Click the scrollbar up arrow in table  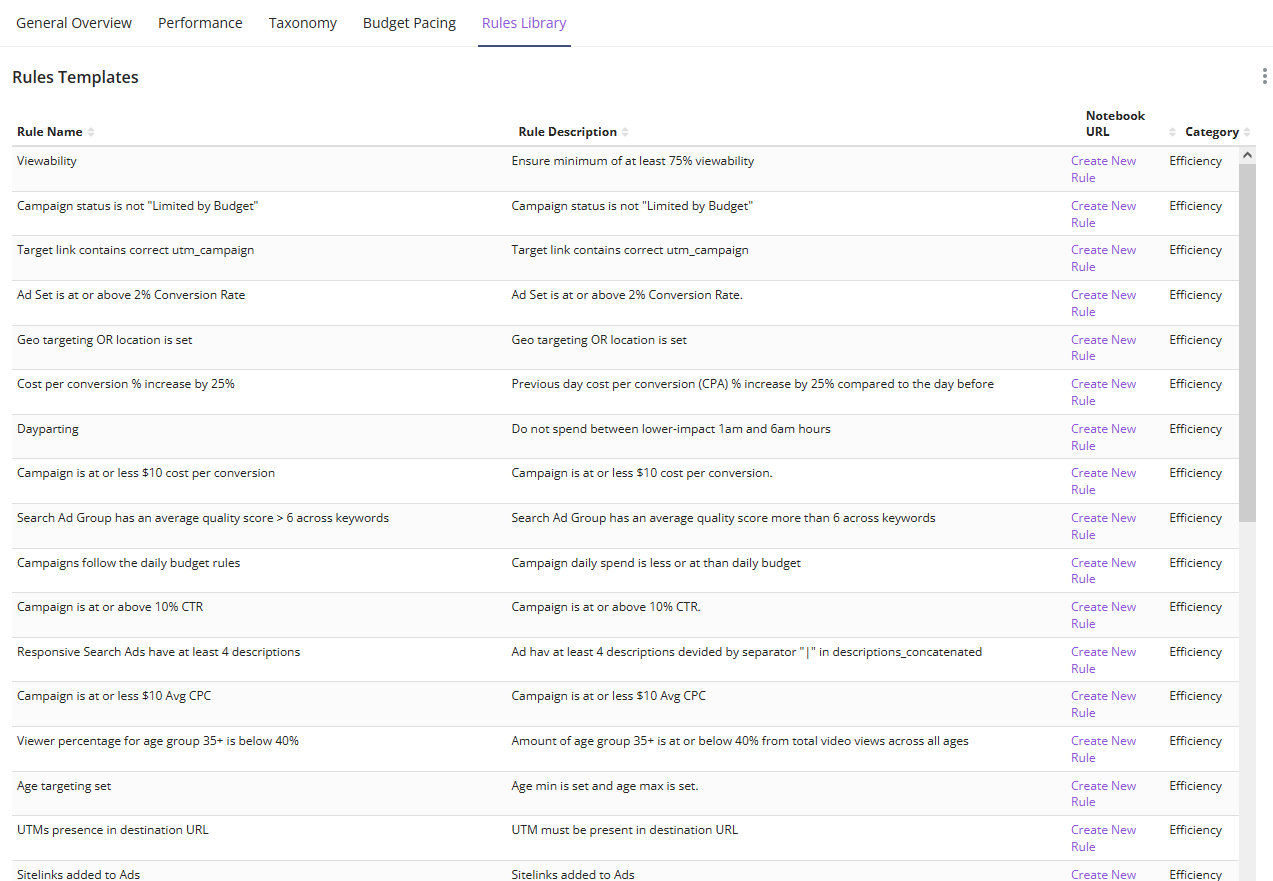[x=1247, y=156]
